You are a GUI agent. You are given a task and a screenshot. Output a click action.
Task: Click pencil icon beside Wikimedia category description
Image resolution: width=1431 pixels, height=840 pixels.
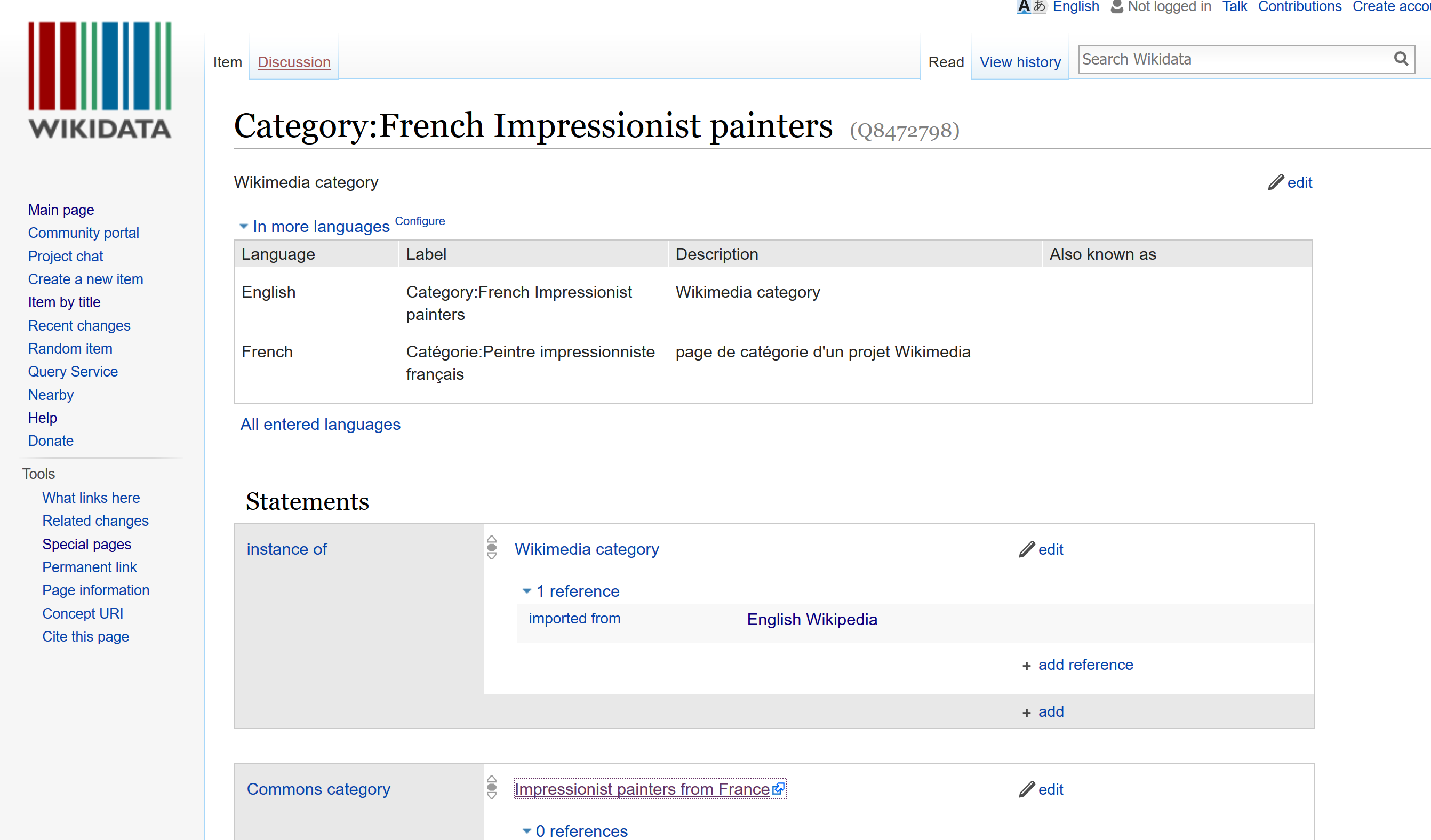click(1275, 182)
